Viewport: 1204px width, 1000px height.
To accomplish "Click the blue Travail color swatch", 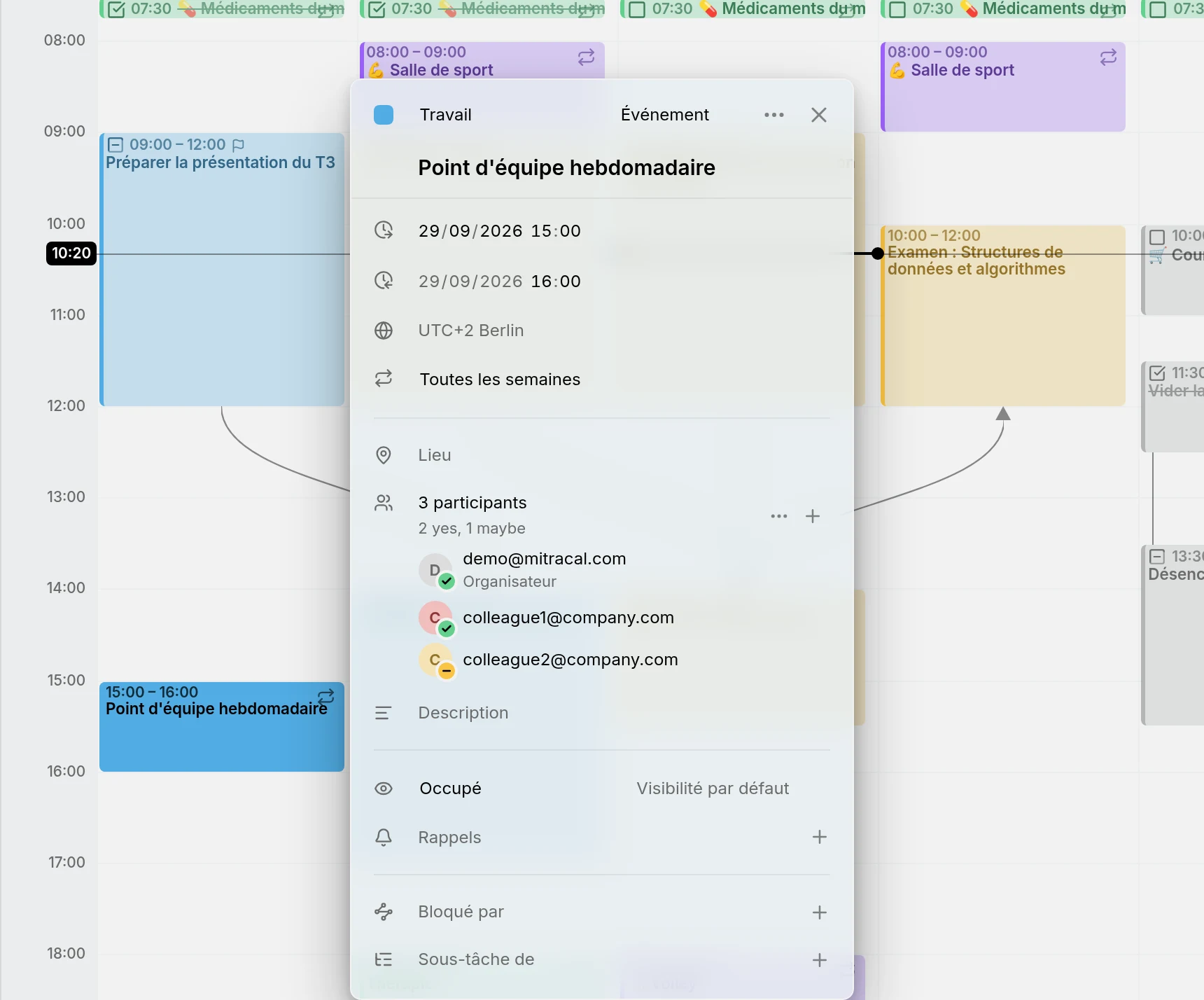I will [x=384, y=115].
